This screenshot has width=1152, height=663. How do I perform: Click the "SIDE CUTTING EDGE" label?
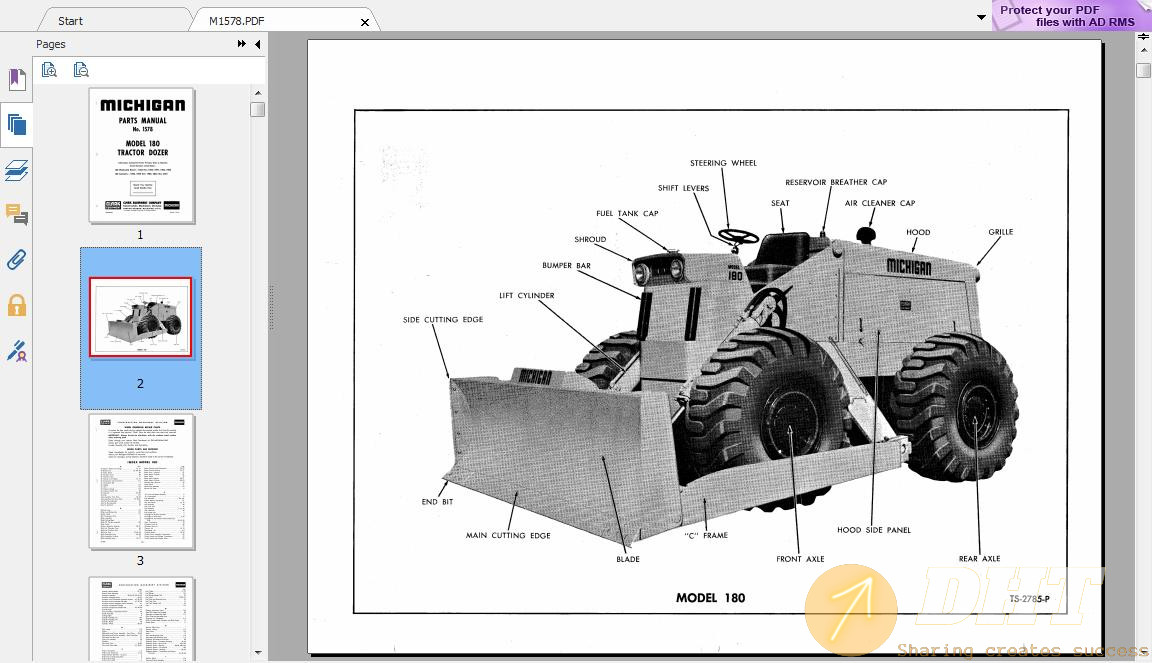443,320
